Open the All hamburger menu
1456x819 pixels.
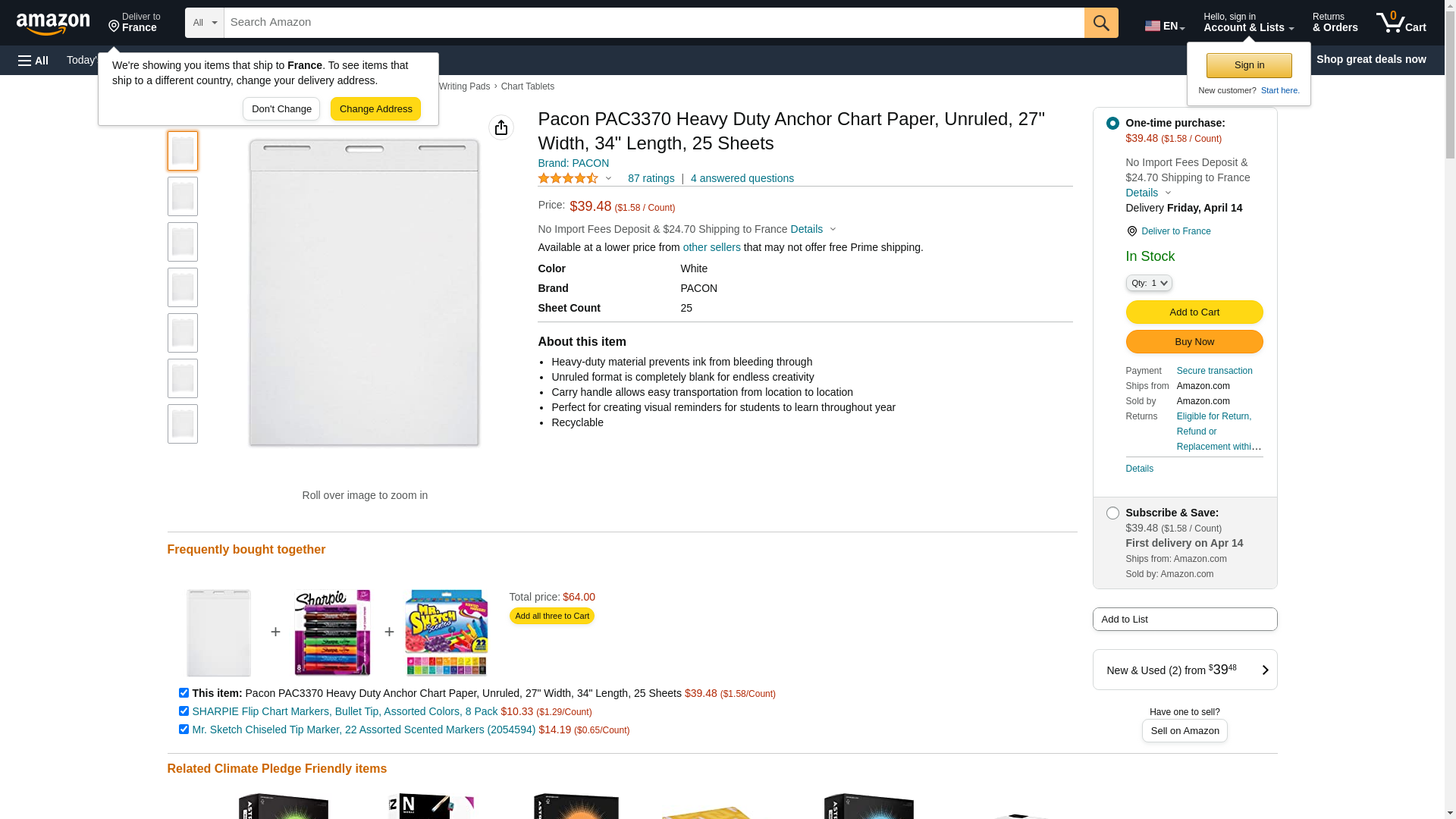point(33,60)
